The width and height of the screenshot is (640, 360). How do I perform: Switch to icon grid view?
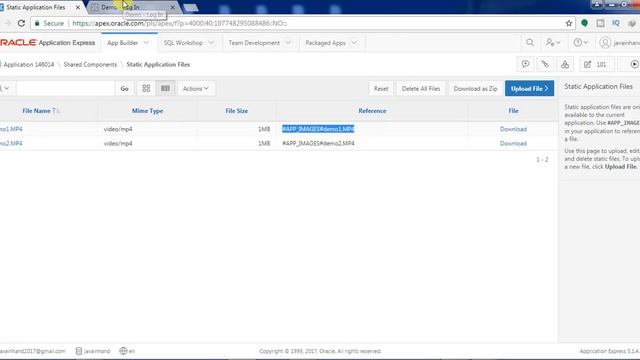point(146,88)
